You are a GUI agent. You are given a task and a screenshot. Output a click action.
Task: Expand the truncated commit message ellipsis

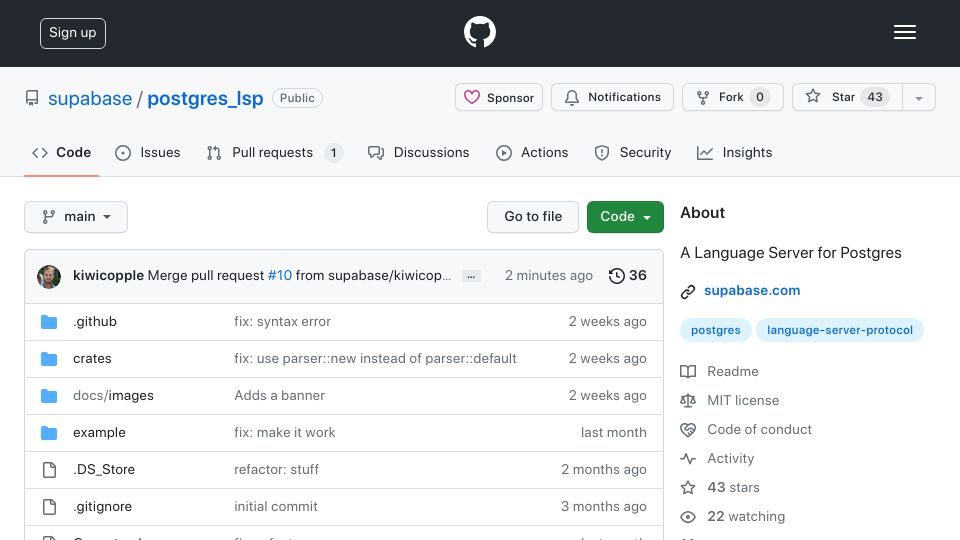[x=471, y=276]
